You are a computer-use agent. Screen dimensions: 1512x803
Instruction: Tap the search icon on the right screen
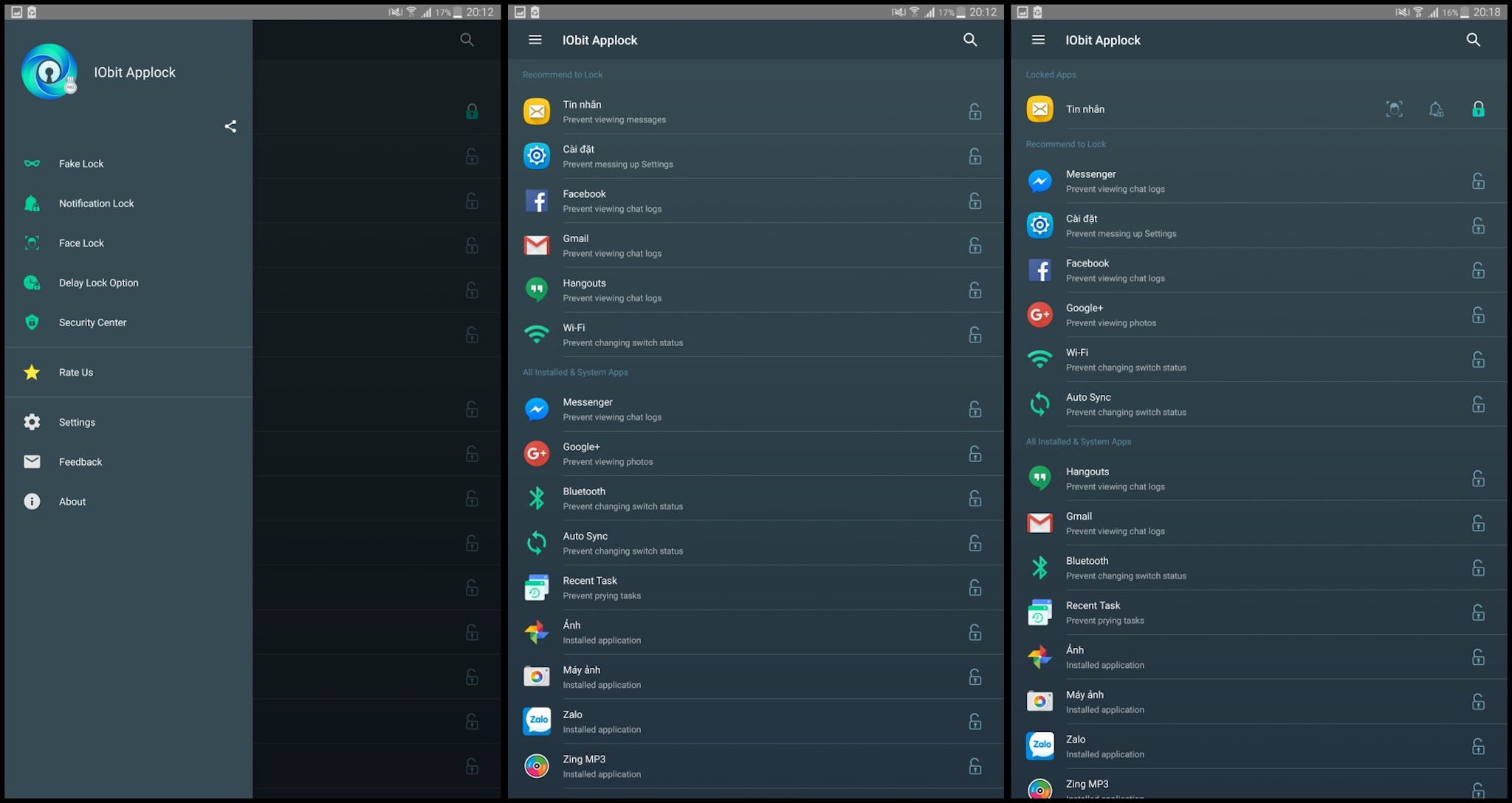pyautogui.click(x=1473, y=40)
